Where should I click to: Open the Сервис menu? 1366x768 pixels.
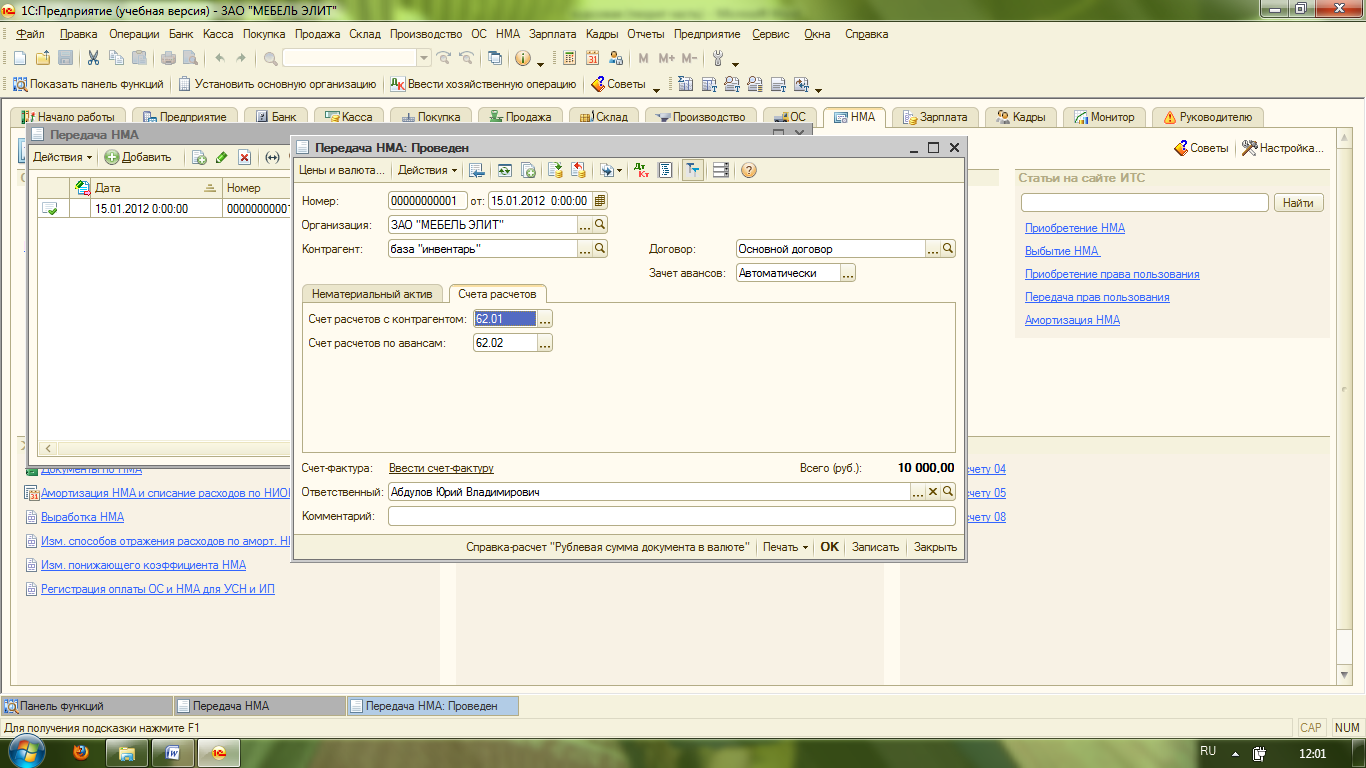coord(771,34)
